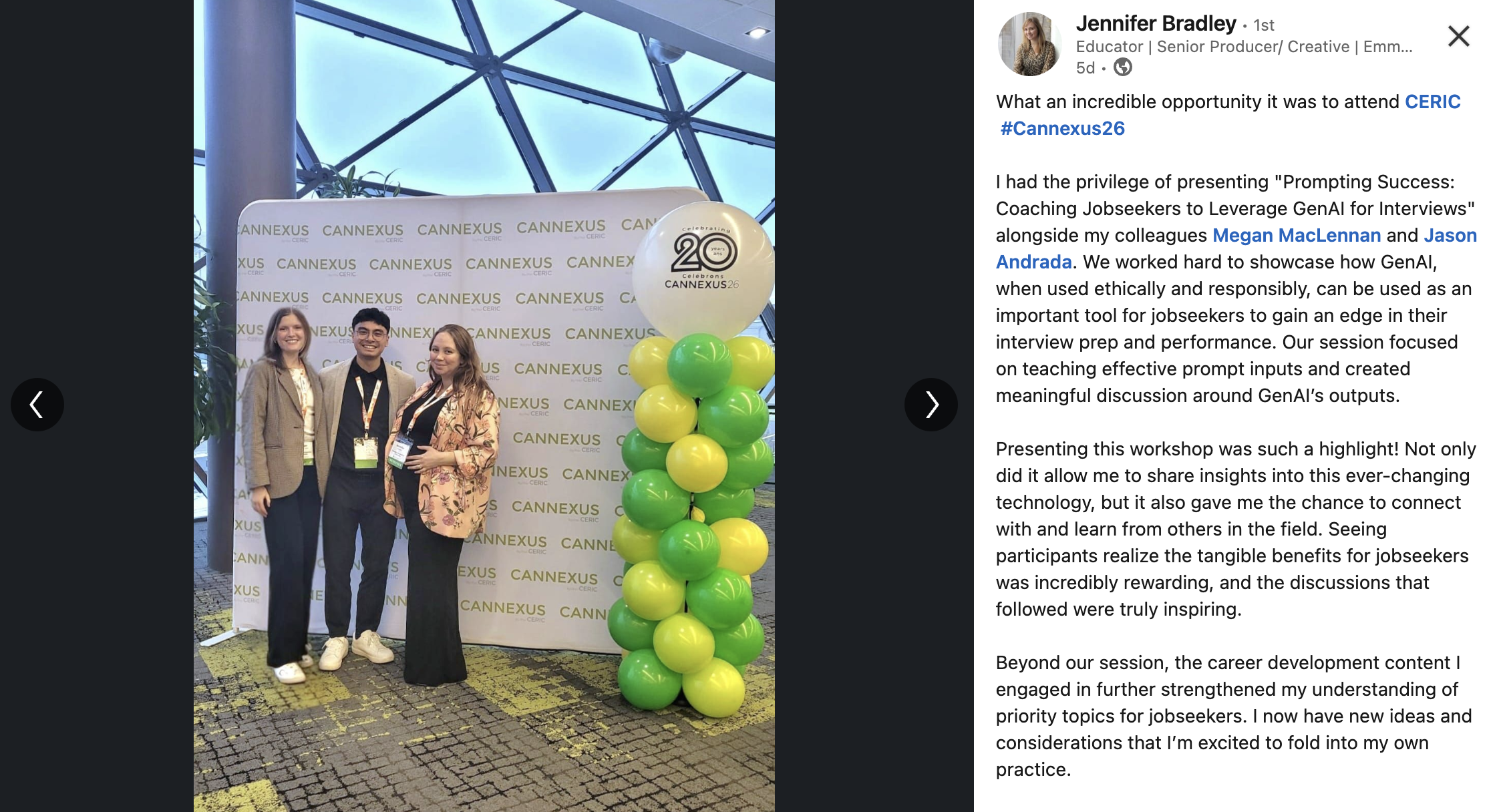Click the green and yellow balloon column

click(x=695, y=524)
